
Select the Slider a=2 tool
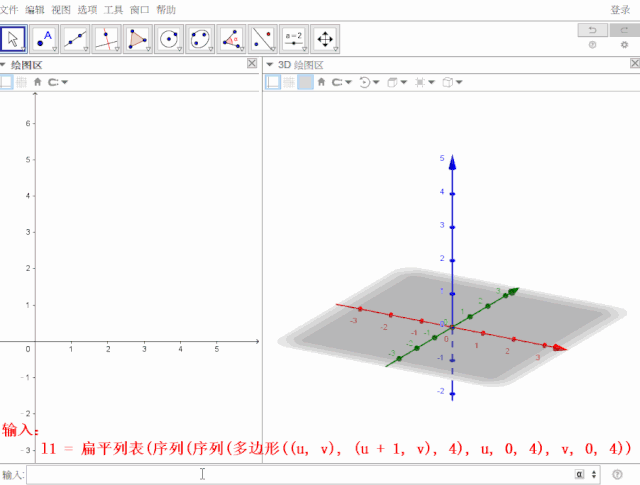294,39
